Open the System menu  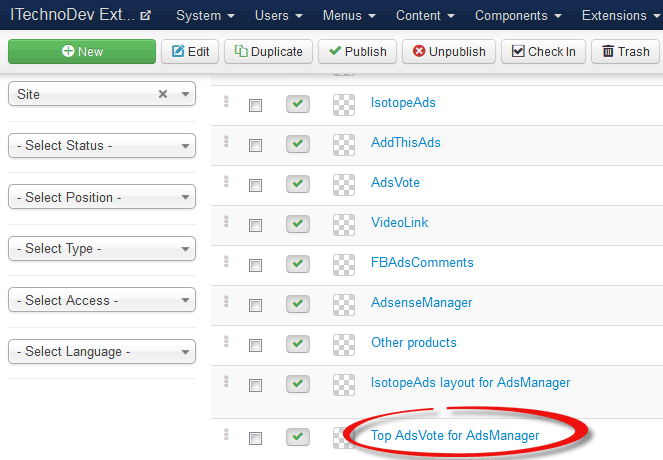[x=205, y=16]
